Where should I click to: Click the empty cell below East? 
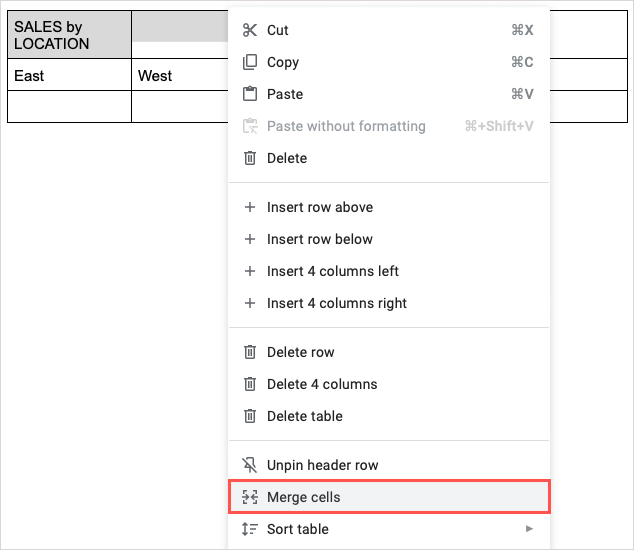click(x=69, y=107)
